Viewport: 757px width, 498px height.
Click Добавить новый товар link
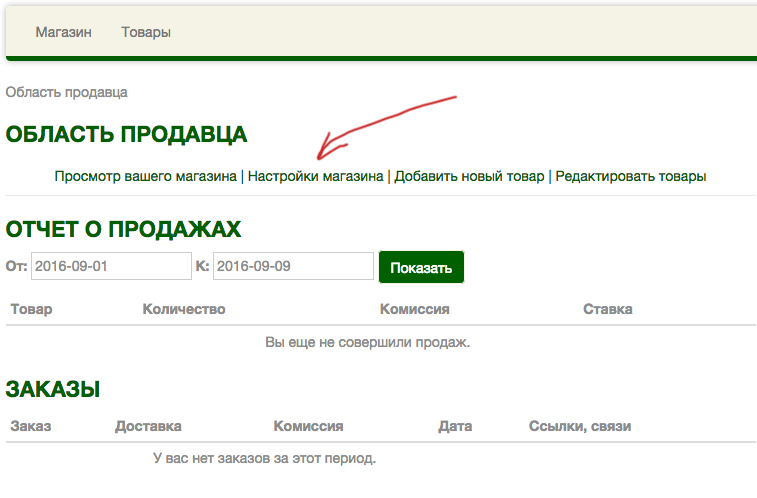pos(469,176)
